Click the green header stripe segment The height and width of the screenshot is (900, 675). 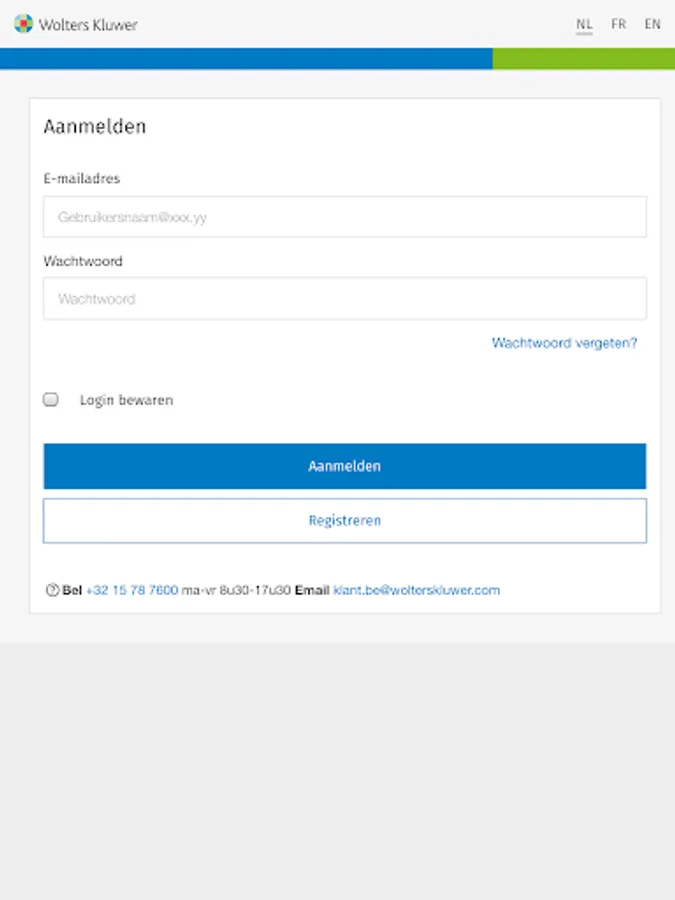tap(583, 59)
